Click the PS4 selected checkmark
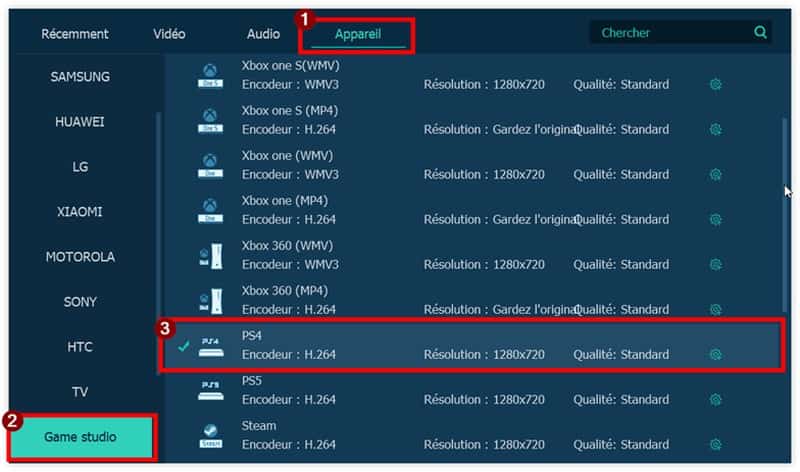The width and height of the screenshot is (800, 472). [184, 346]
